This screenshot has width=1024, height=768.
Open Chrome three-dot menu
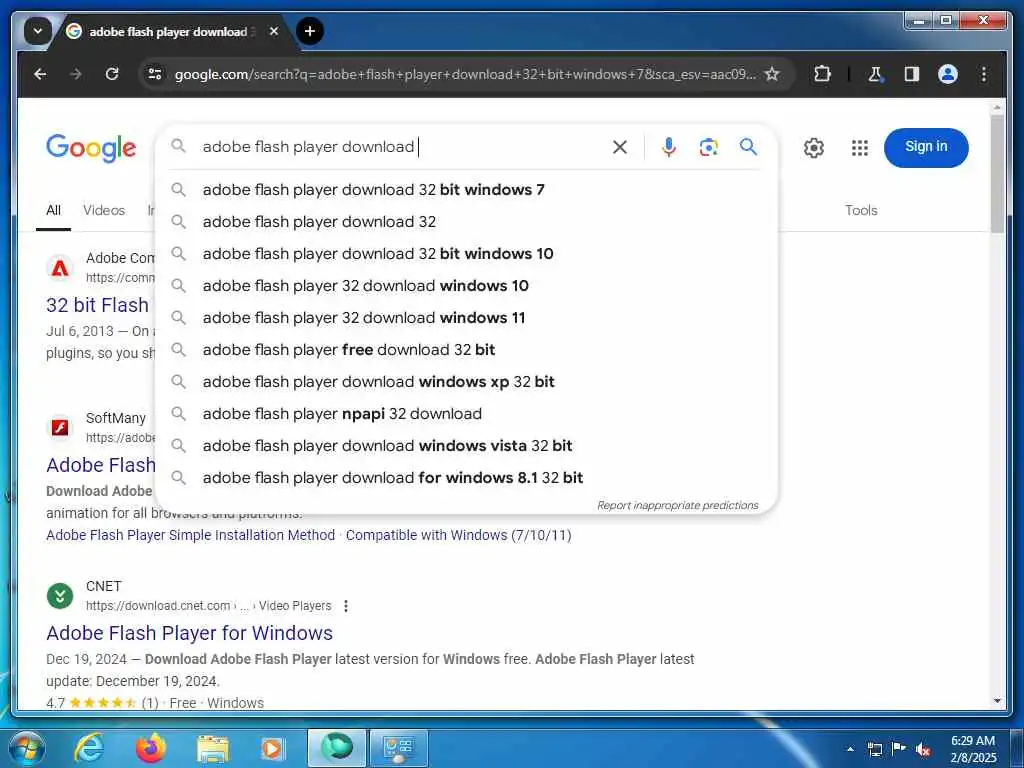[984, 74]
